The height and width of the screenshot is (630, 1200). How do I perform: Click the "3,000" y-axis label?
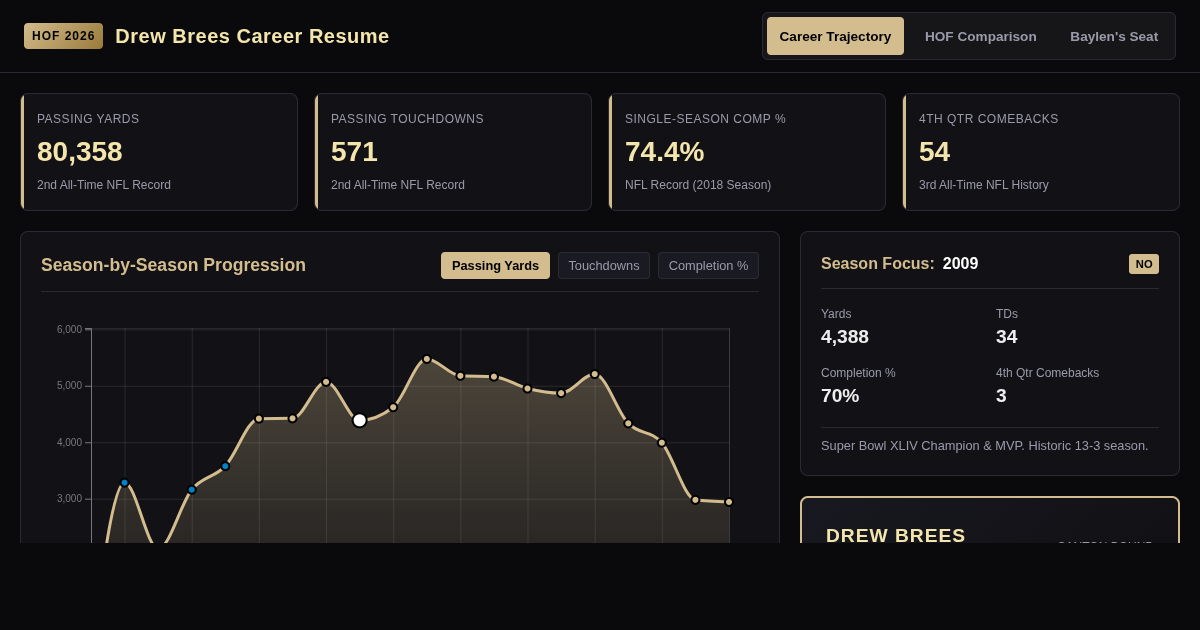pyautogui.click(x=69, y=499)
